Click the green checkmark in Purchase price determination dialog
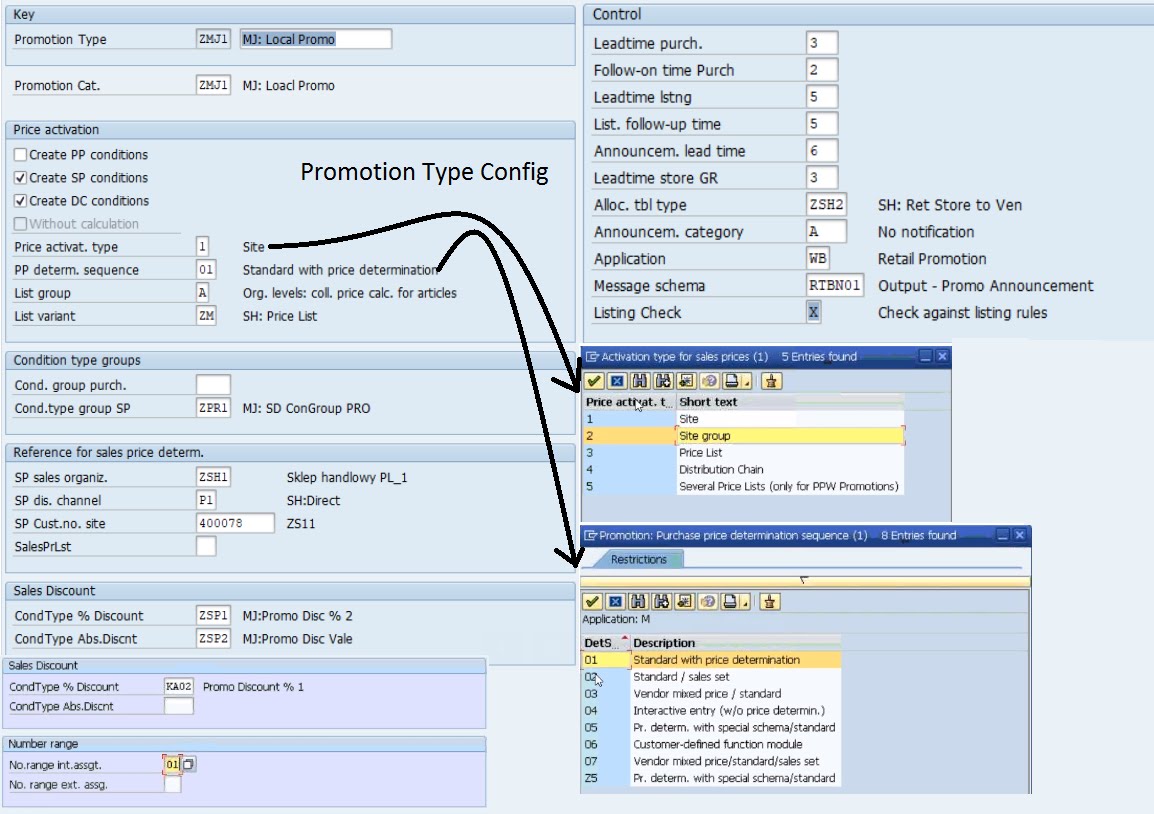Image resolution: width=1154 pixels, height=814 pixels. pyautogui.click(x=591, y=602)
